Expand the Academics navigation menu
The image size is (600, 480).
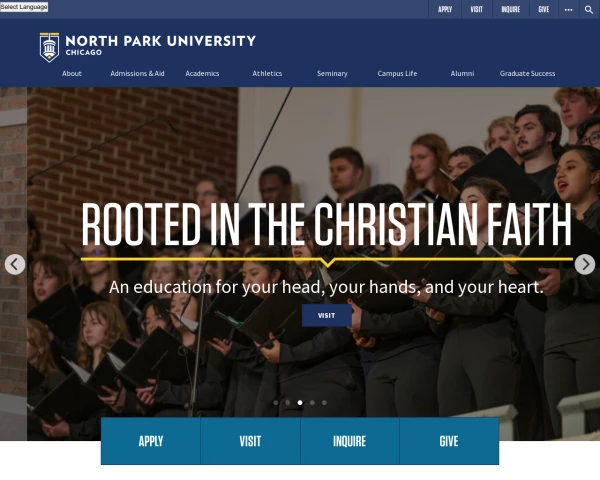click(x=202, y=73)
